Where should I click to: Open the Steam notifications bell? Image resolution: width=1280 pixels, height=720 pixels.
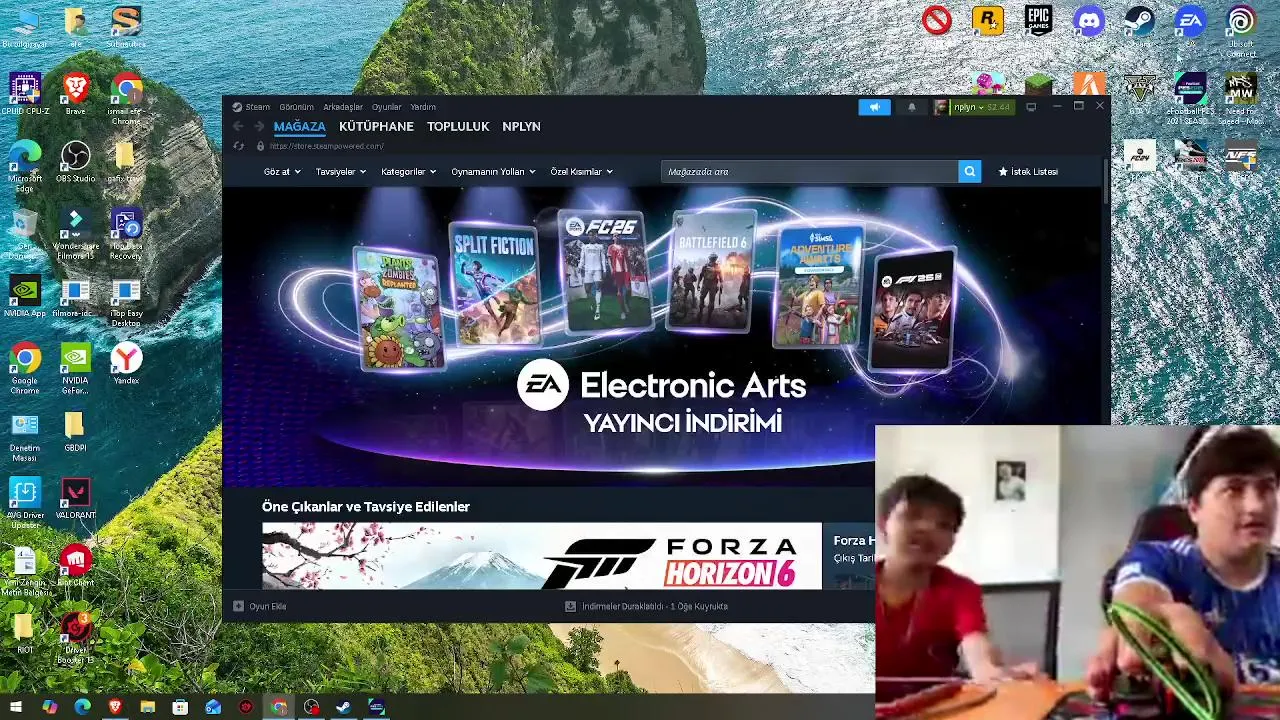(911, 107)
